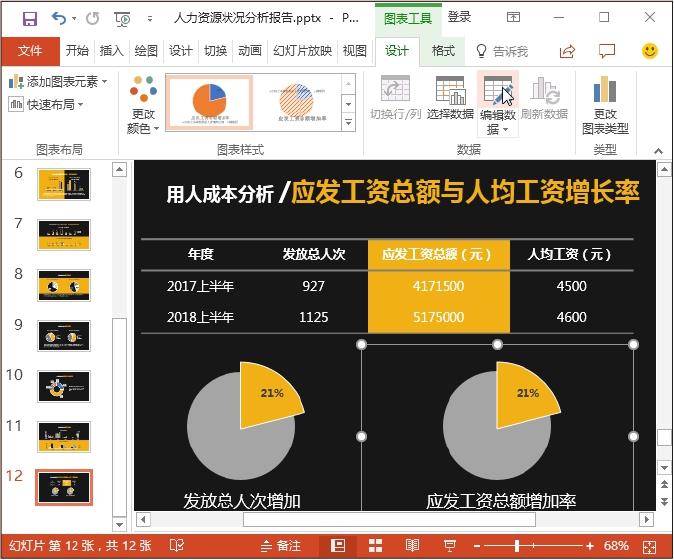Click the zoom slider in status bar
Image resolution: width=674 pixels, height=560 pixels.
(x=517, y=546)
